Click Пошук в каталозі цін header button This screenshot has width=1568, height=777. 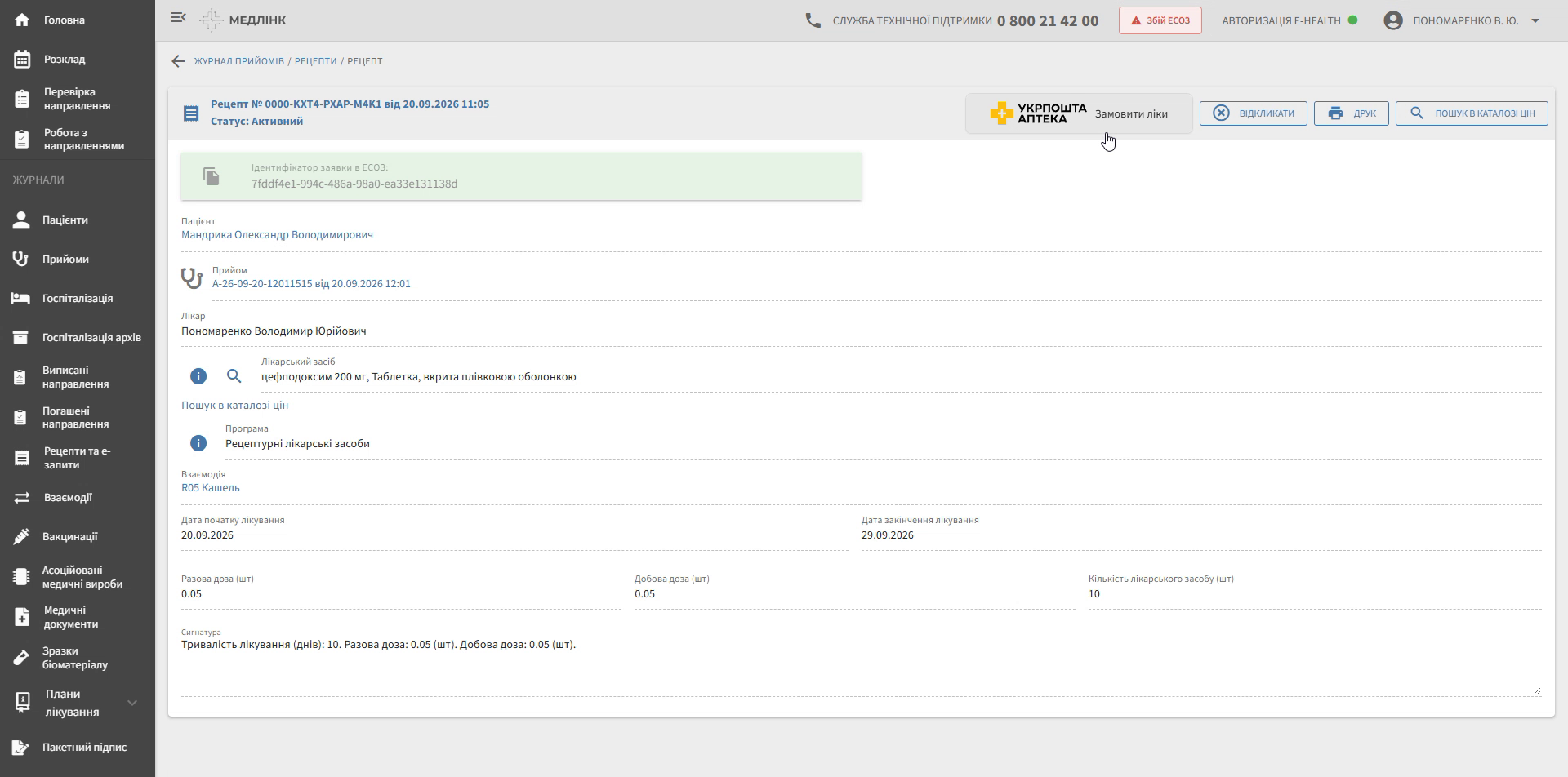coord(1472,113)
